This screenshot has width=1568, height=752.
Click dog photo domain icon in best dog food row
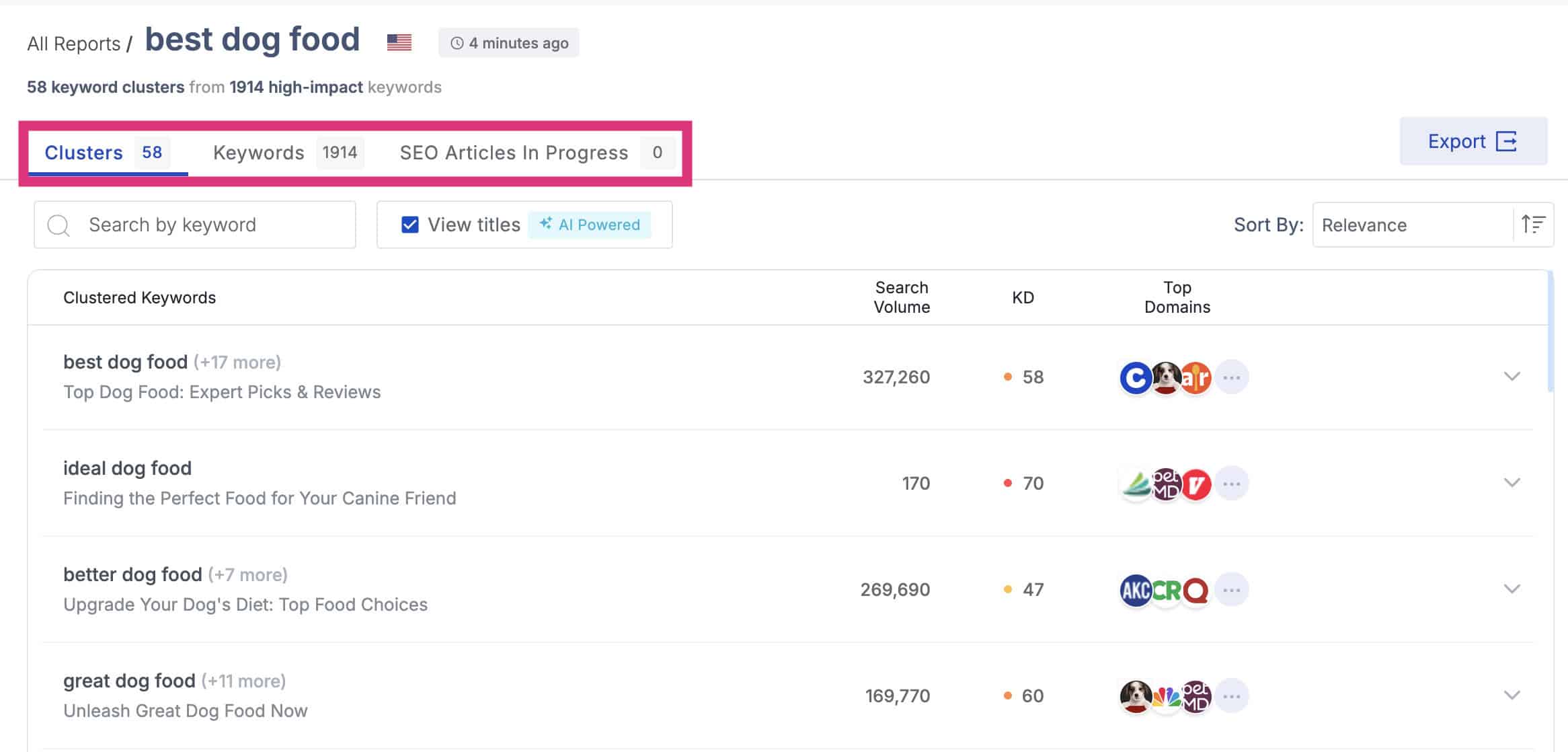coord(1166,377)
